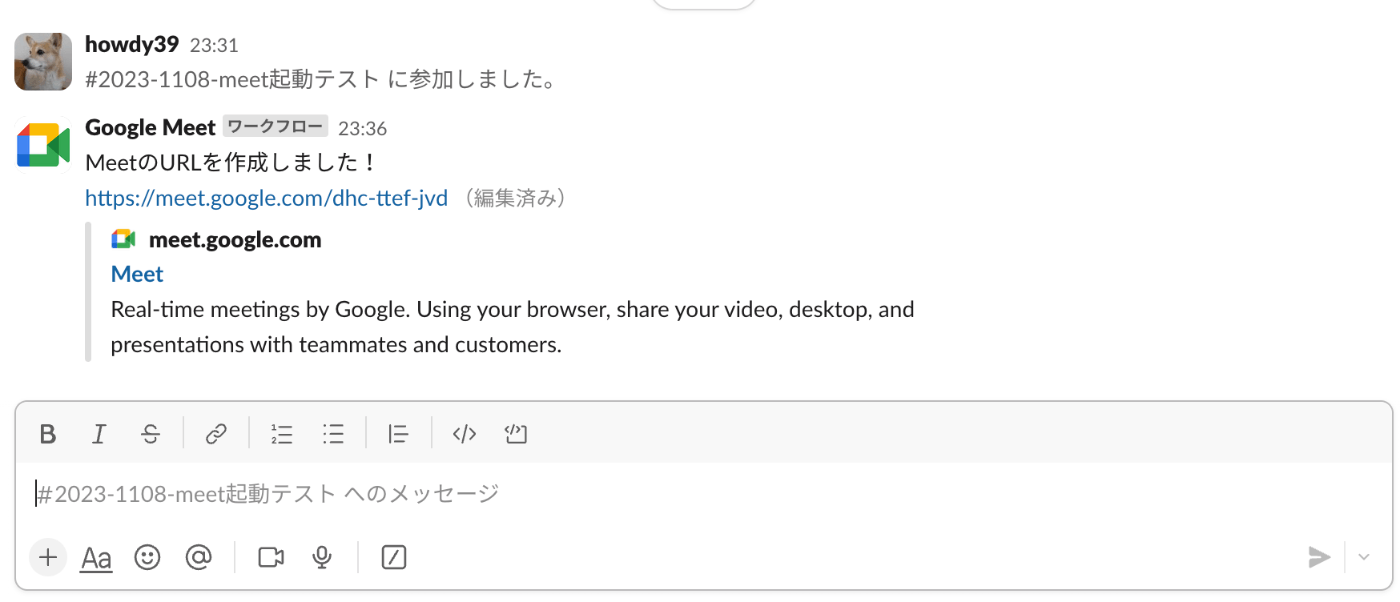This screenshot has height=602, width=1400.
Task: Click the ワークフロー badge
Action: [x=275, y=127]
